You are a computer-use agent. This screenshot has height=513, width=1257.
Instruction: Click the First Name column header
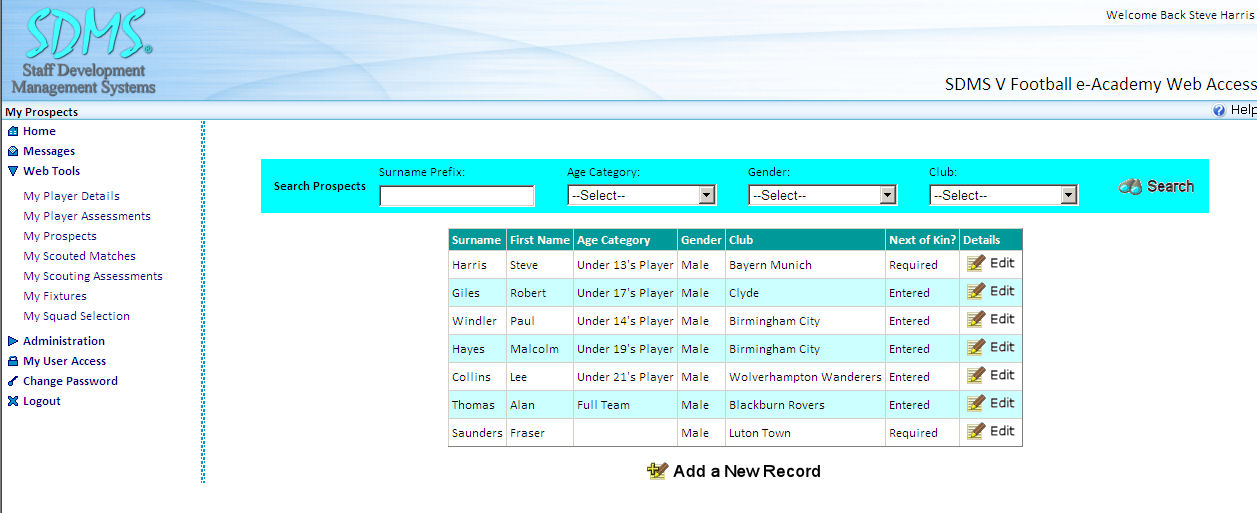pos(539,240)
